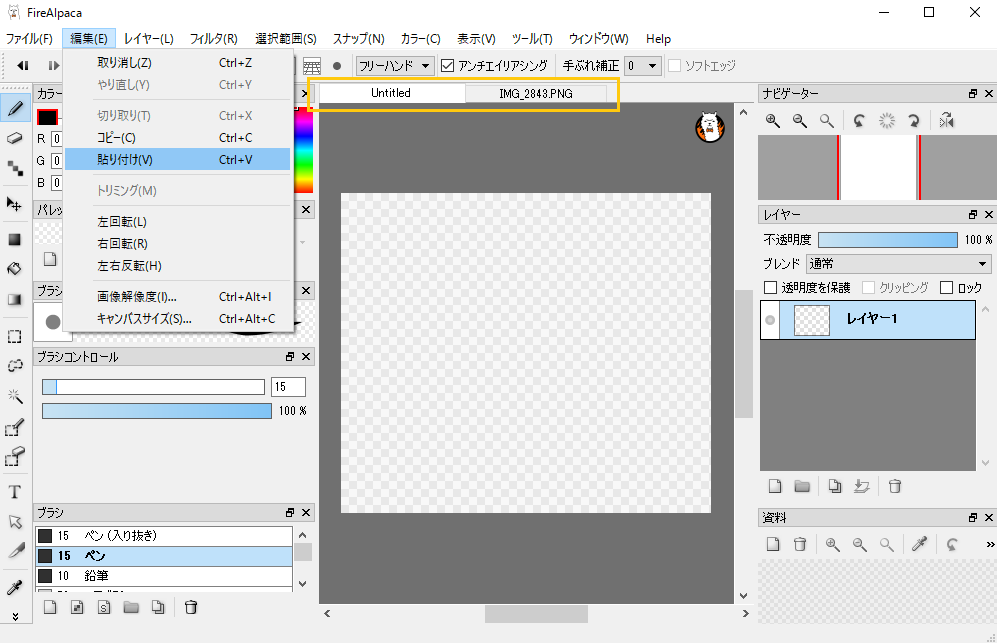997x643 pixels.
Task: Select the Dot tool
Action: (15, 169)
